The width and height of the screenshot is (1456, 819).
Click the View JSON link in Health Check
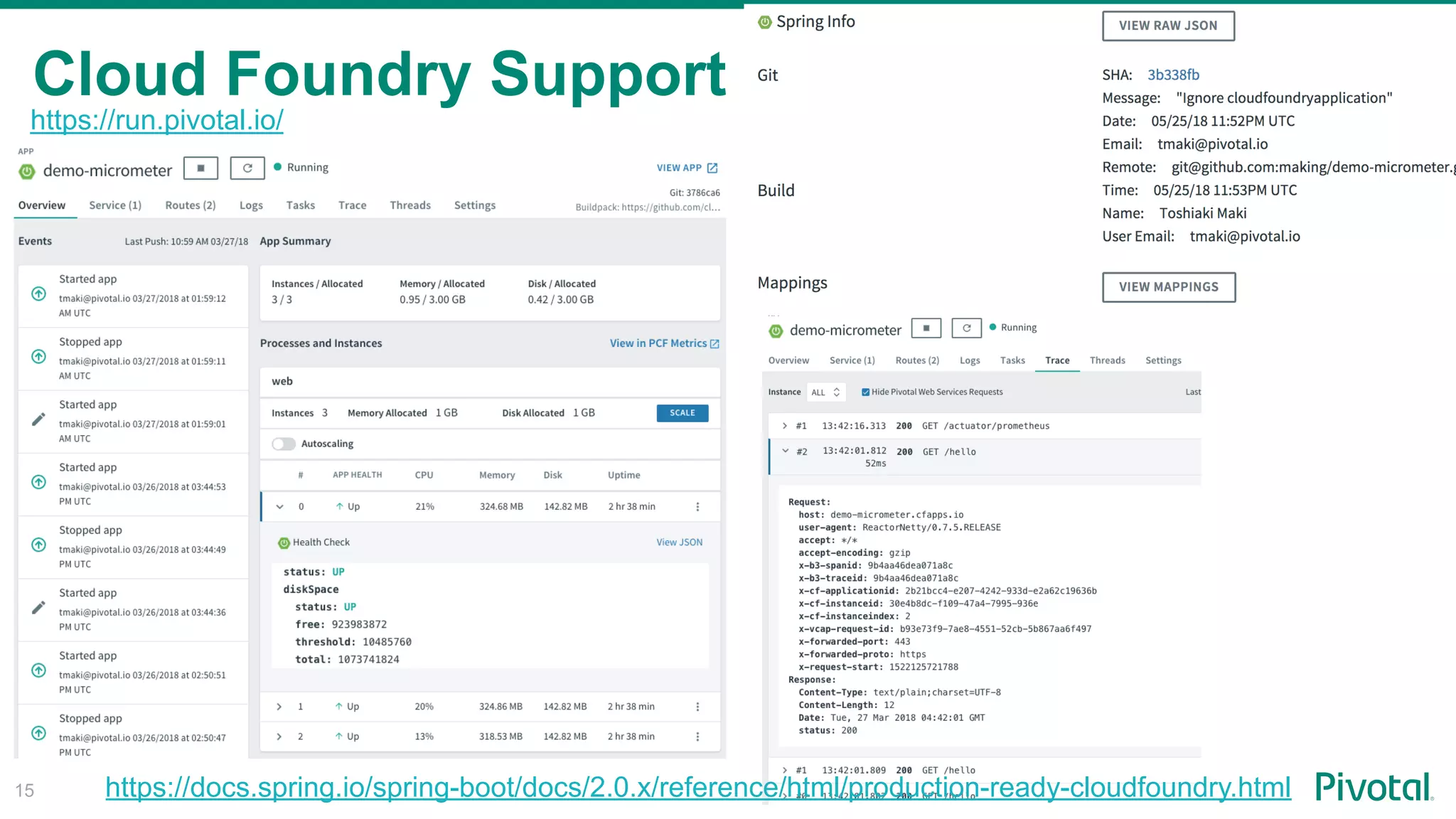tap(680, 542)
